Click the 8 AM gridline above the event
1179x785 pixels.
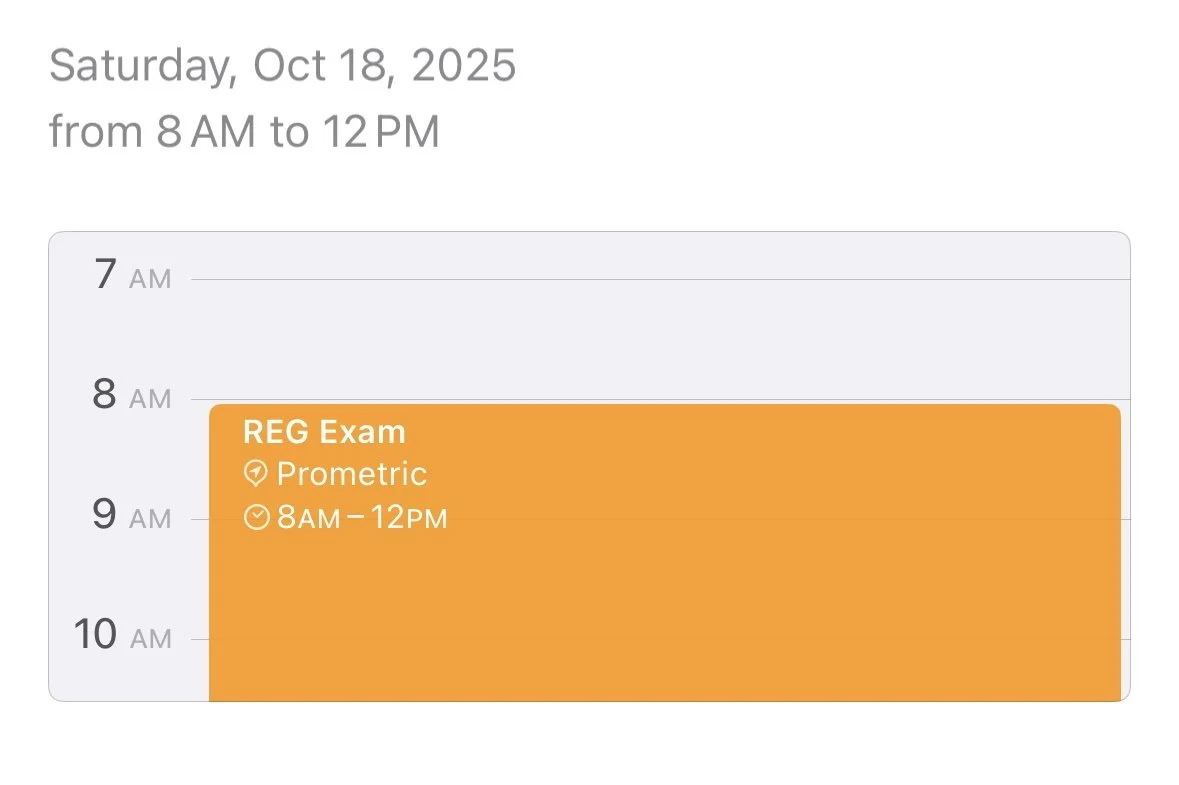click(660, 399)
